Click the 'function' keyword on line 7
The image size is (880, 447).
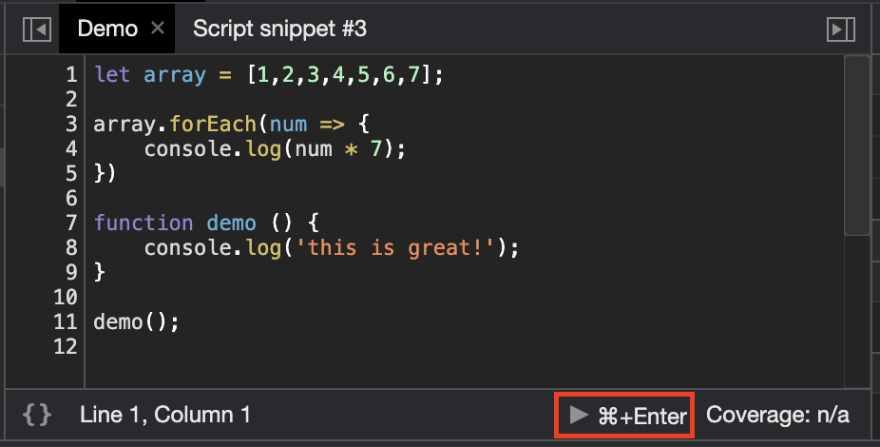[x=143, y=223]
